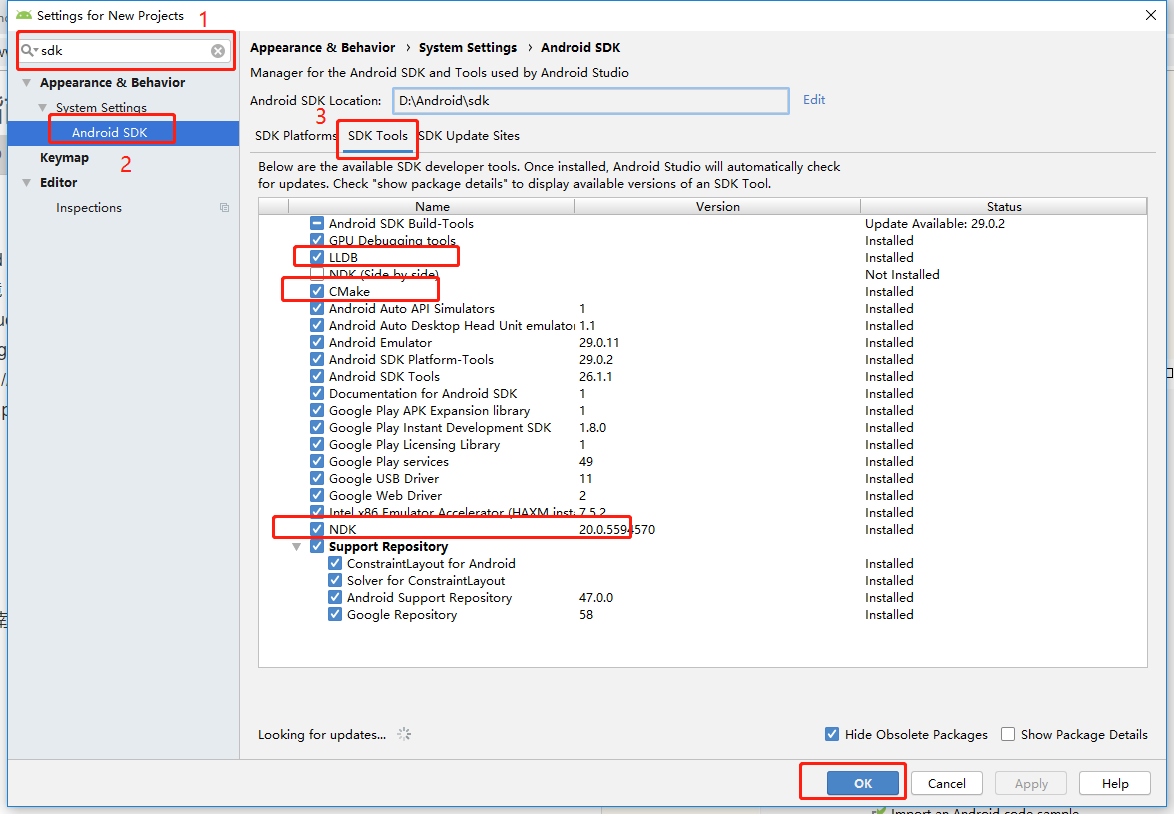The image size is (1174, 814).
Task: Uncheck the CMake checkbox
Action: (317, 291)
